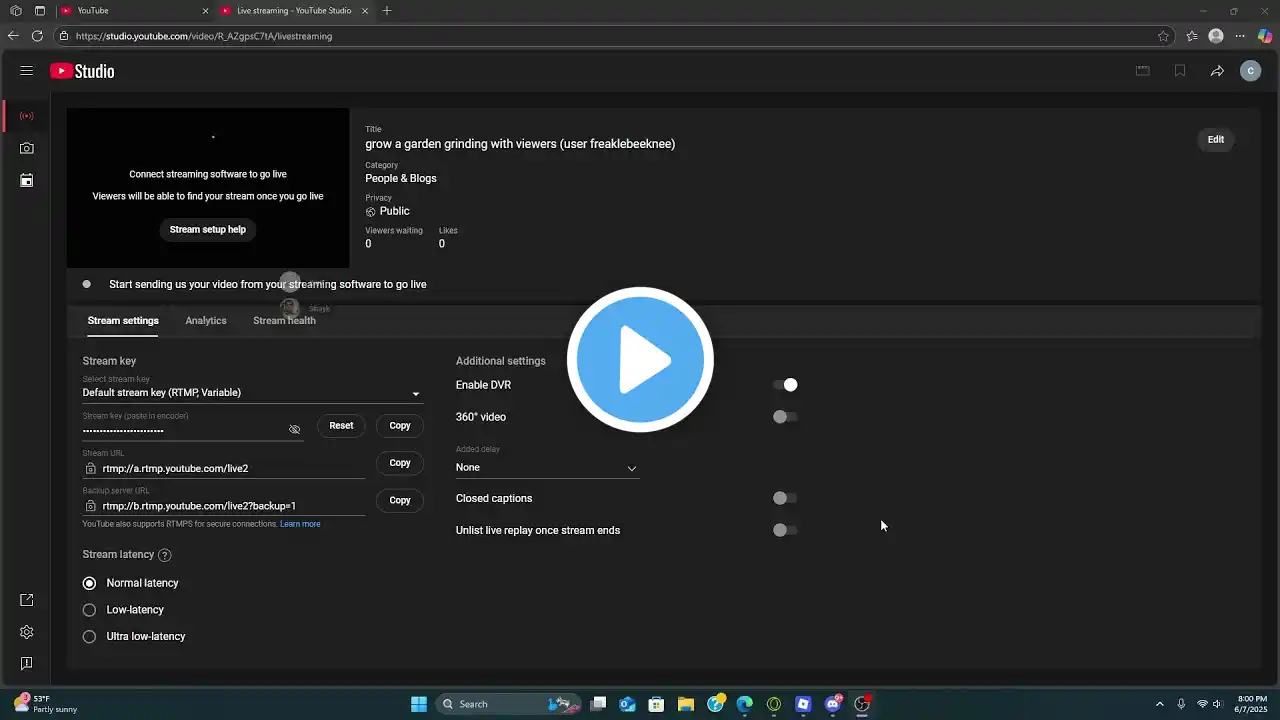Click the YouTube Studio logo
The image size is (1280, 720).
(82, 71)
